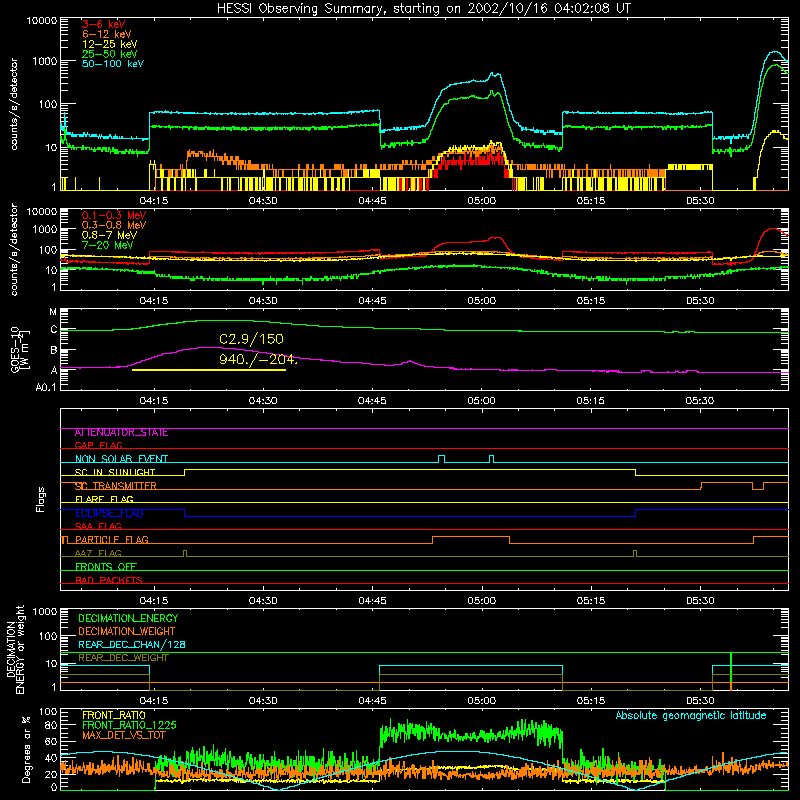Click the yellow flare duration bar
This screenshot has width=800, height=800.
(x=209, y=369)
